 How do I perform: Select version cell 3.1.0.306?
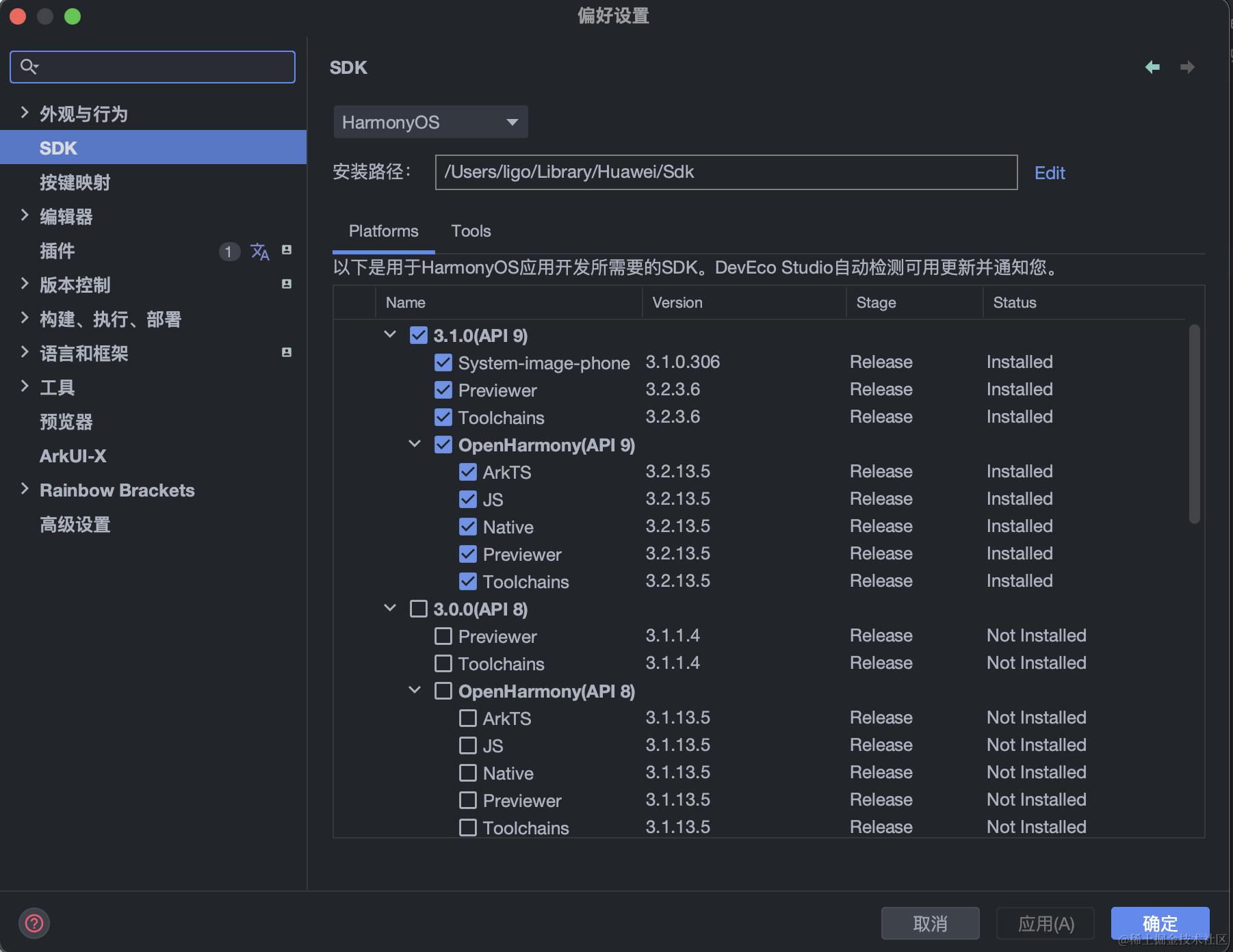coord(683,362)
